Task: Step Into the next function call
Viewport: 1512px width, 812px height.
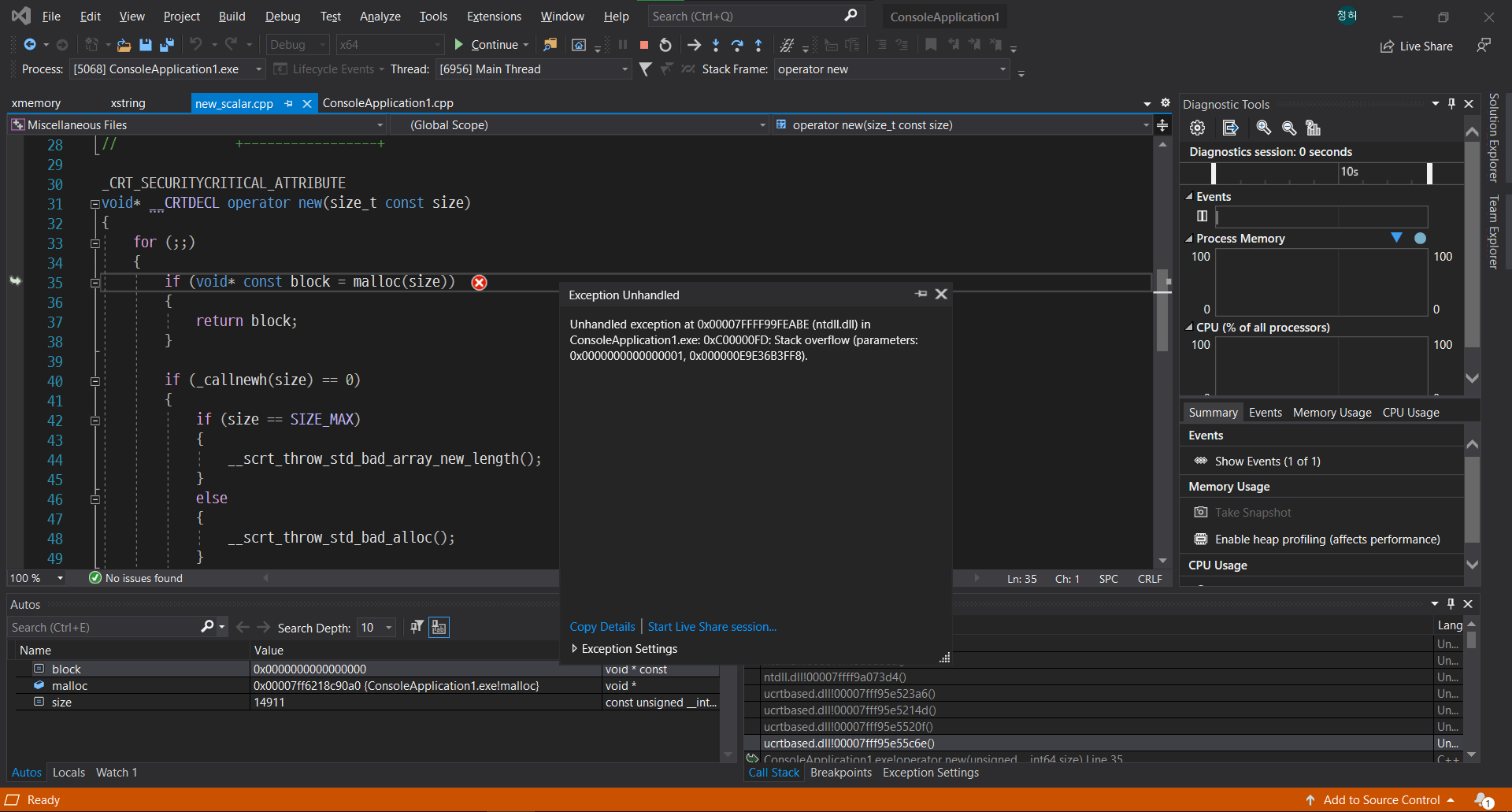Action: pyautogui.click(x=715, y=45)
